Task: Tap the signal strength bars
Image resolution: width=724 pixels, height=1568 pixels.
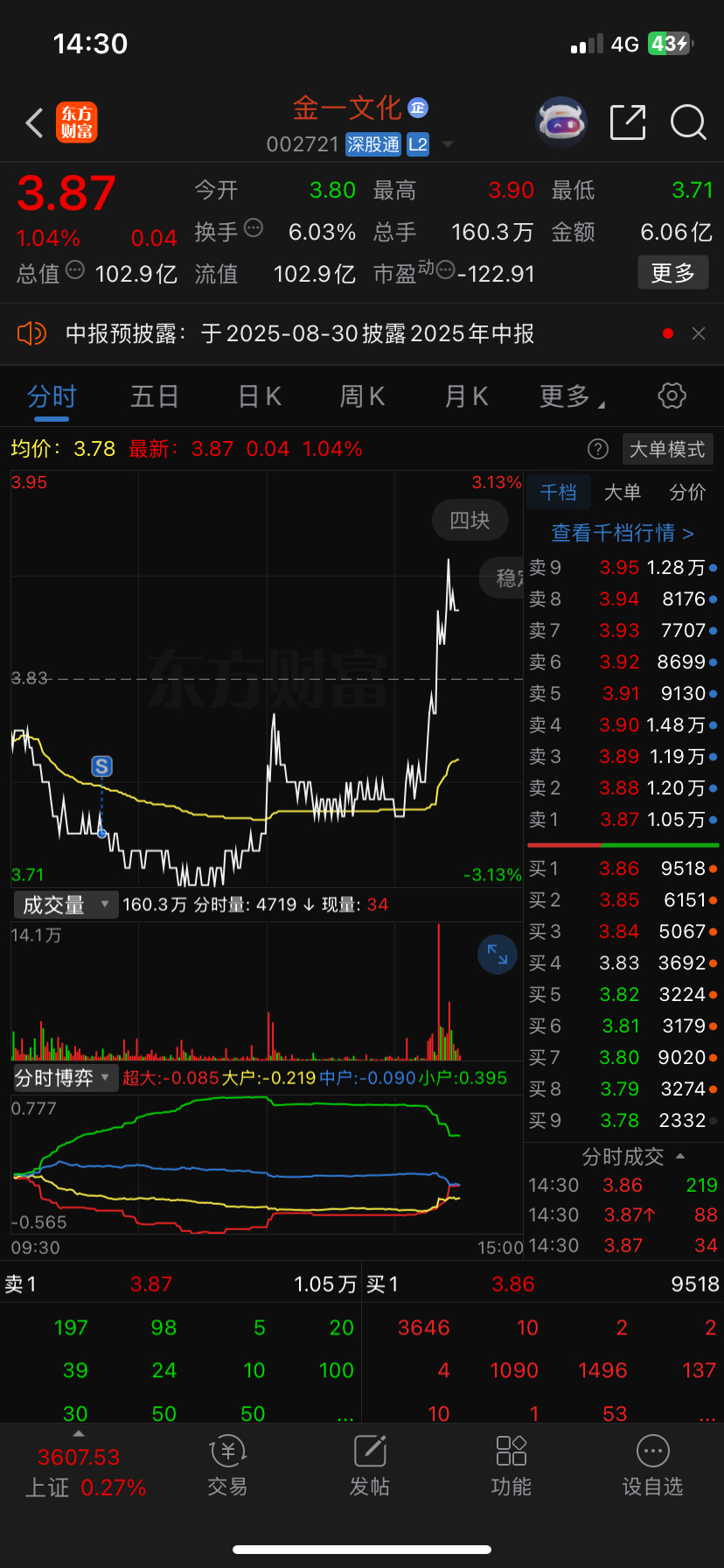Action: tap(587, 45)
